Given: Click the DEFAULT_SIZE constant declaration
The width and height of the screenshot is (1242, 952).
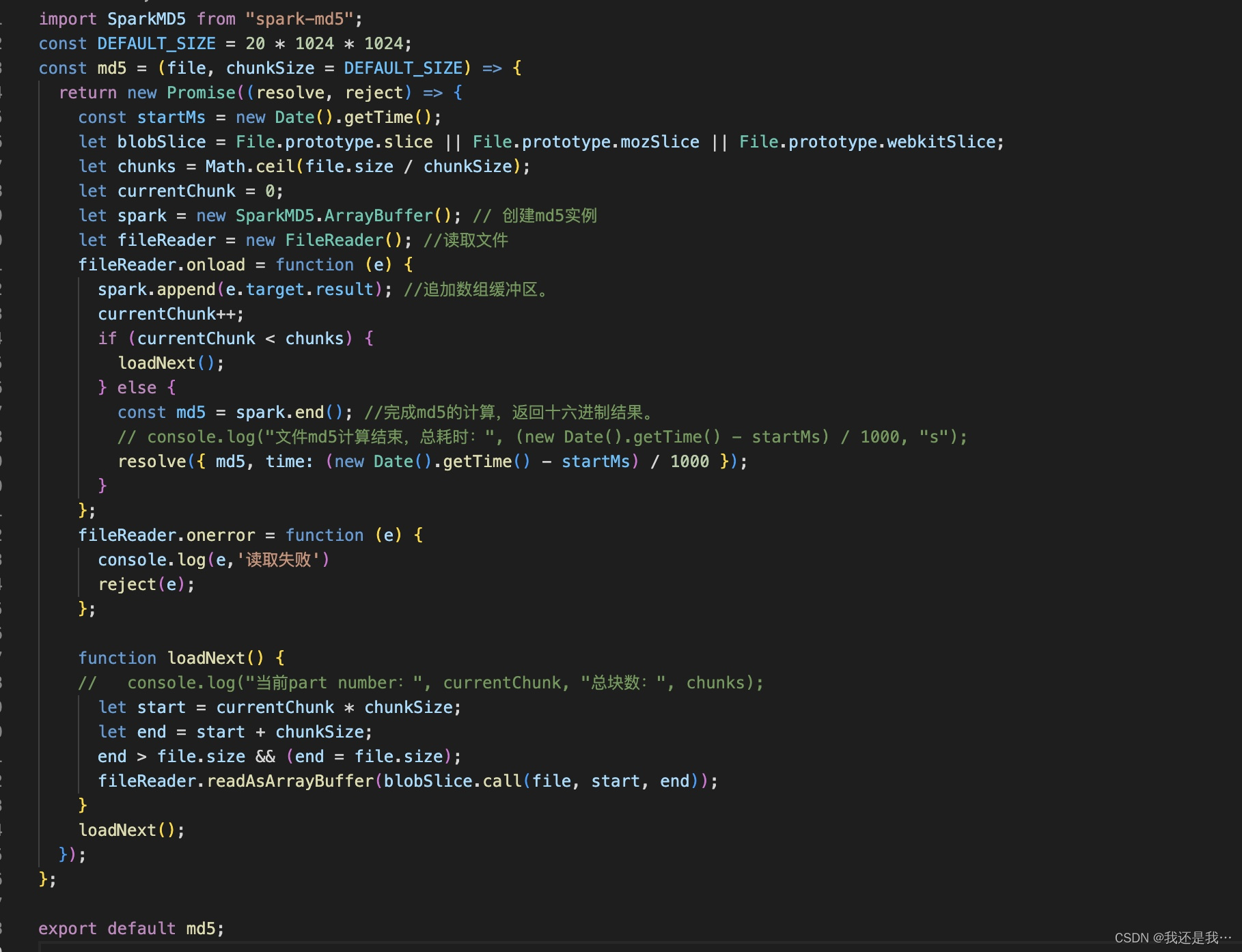Looking at the screenshot, I should [156, 43].
